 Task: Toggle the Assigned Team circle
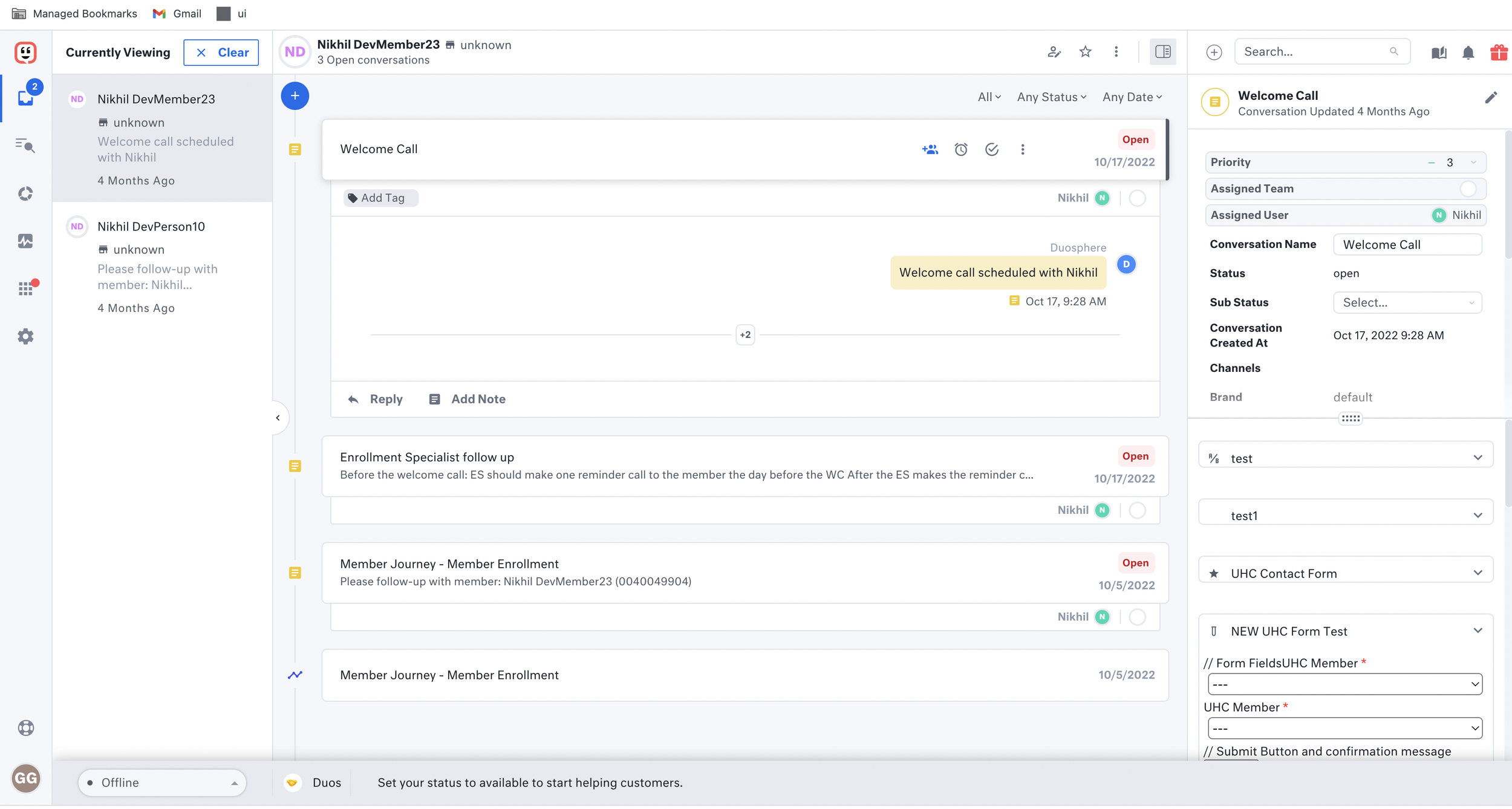(1468, 189)
